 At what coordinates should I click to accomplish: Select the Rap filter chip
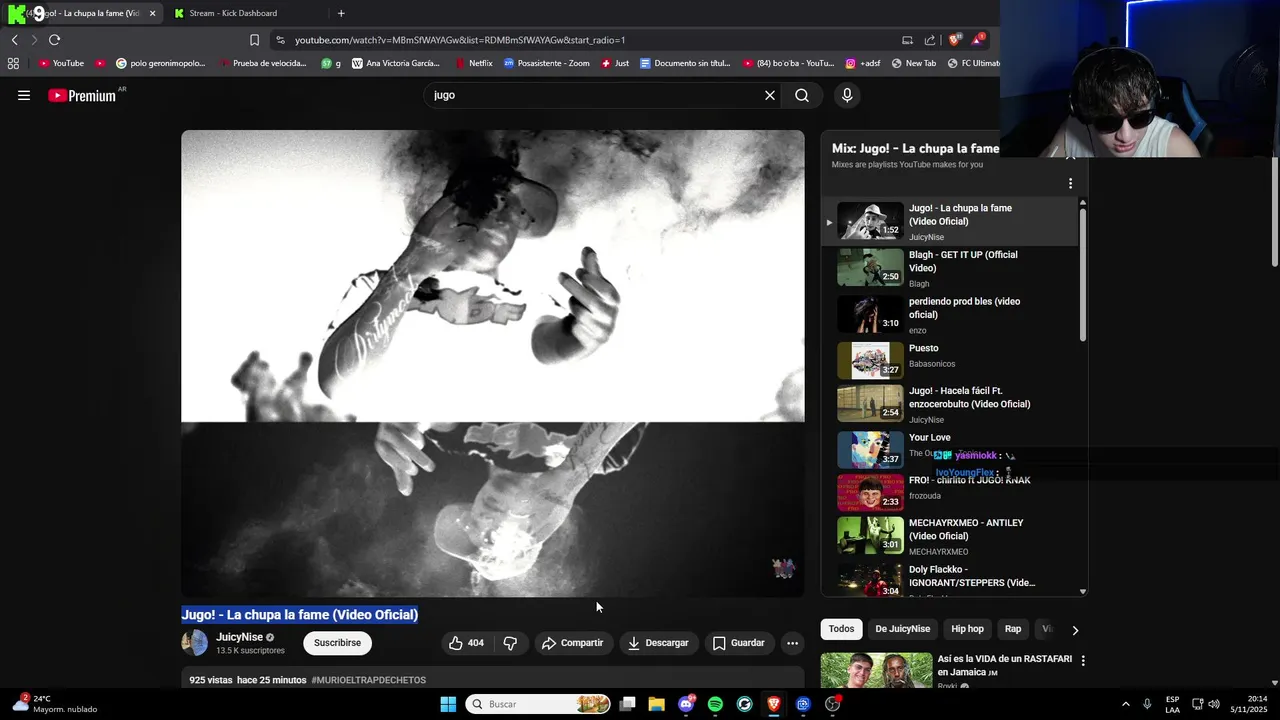1013,629
